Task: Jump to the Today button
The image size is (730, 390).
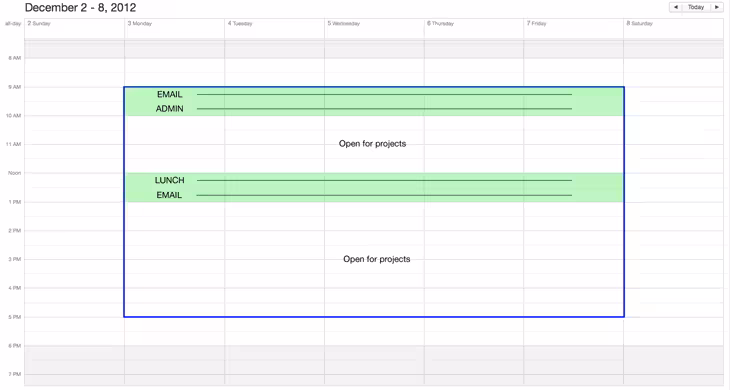Action: coord(696,7)
